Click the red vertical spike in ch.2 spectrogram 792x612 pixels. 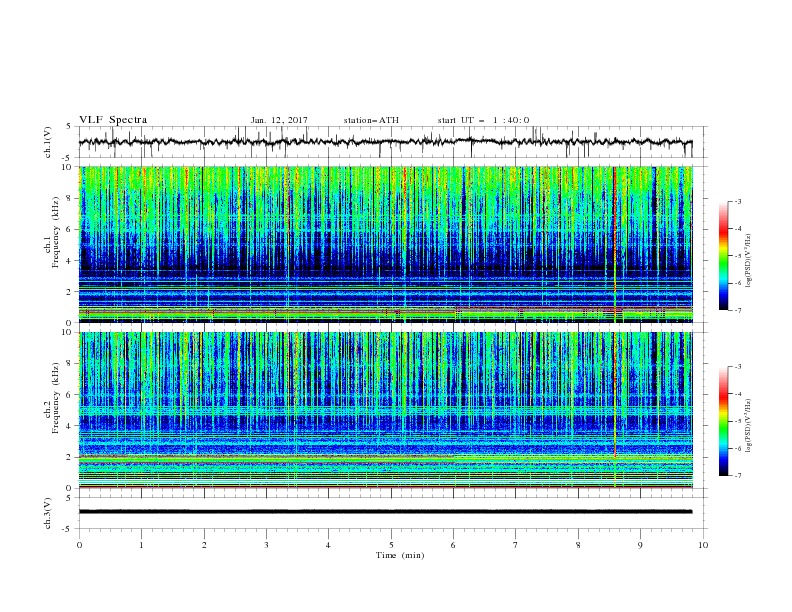pyautogui.click(x=615, y=410)
